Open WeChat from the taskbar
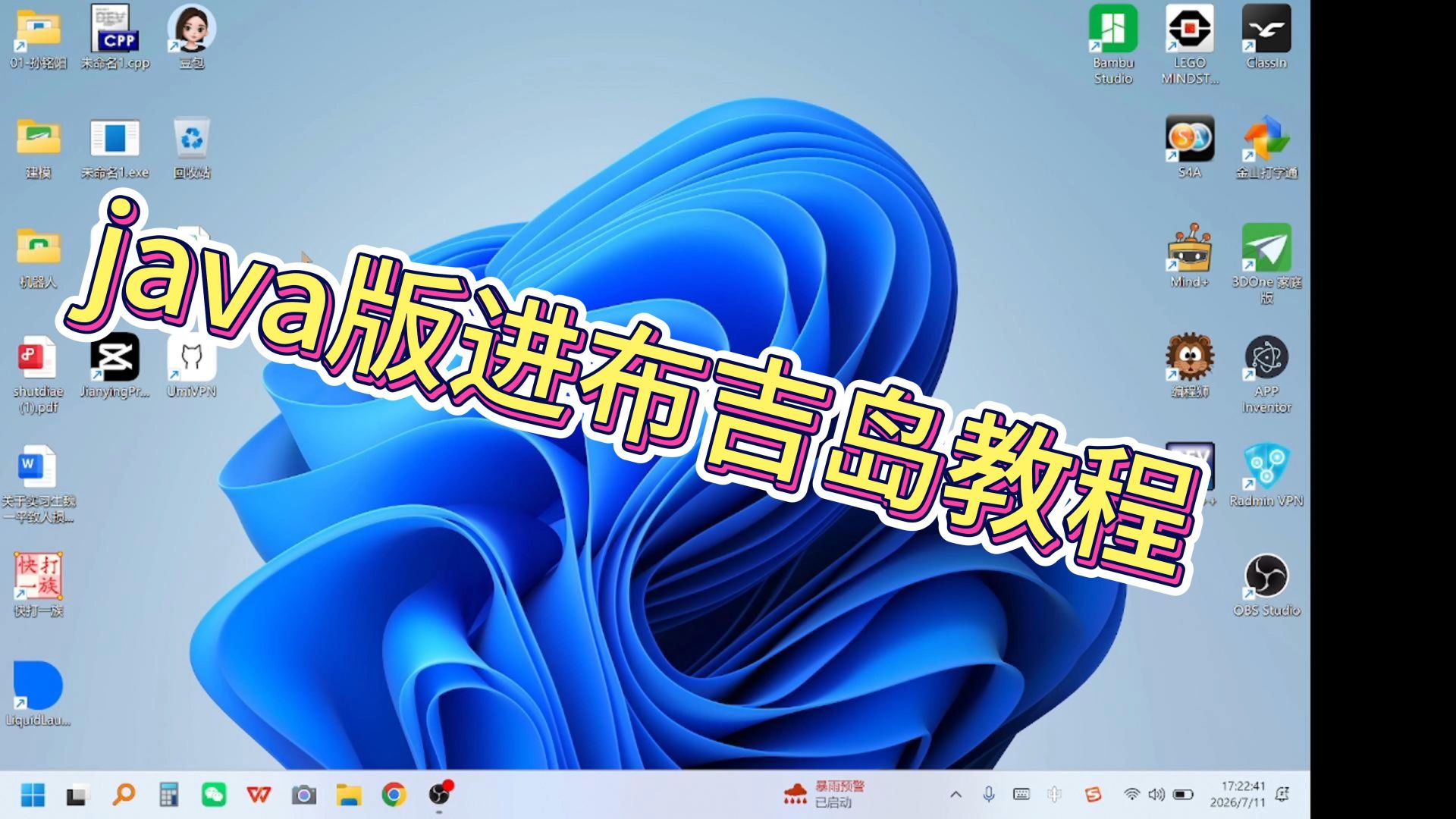Screen dimensions: 1456x819 point(214,795)
